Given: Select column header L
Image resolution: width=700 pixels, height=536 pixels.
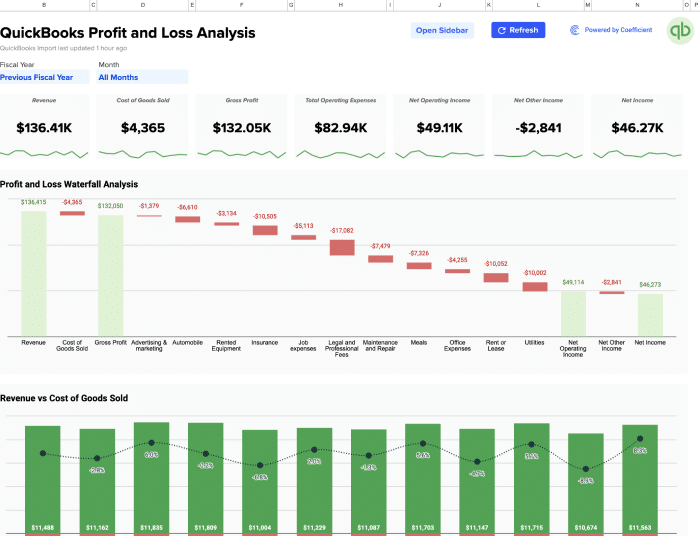Looking at the screenshot, I should 538,5.
